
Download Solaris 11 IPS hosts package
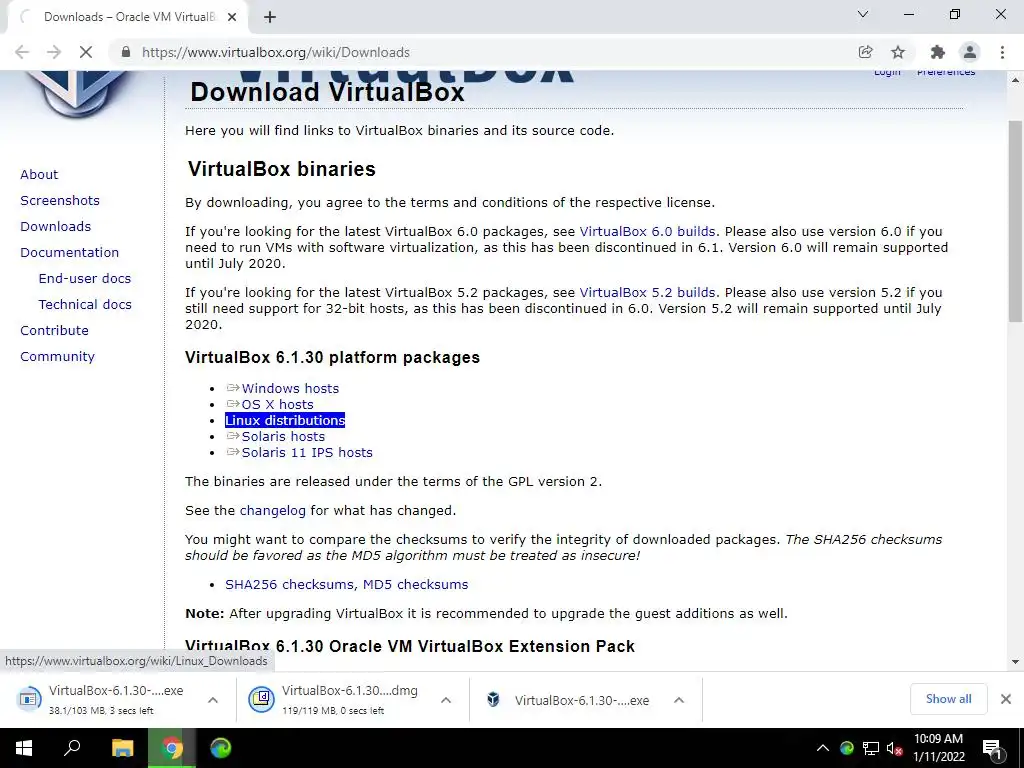click(307, 453)
